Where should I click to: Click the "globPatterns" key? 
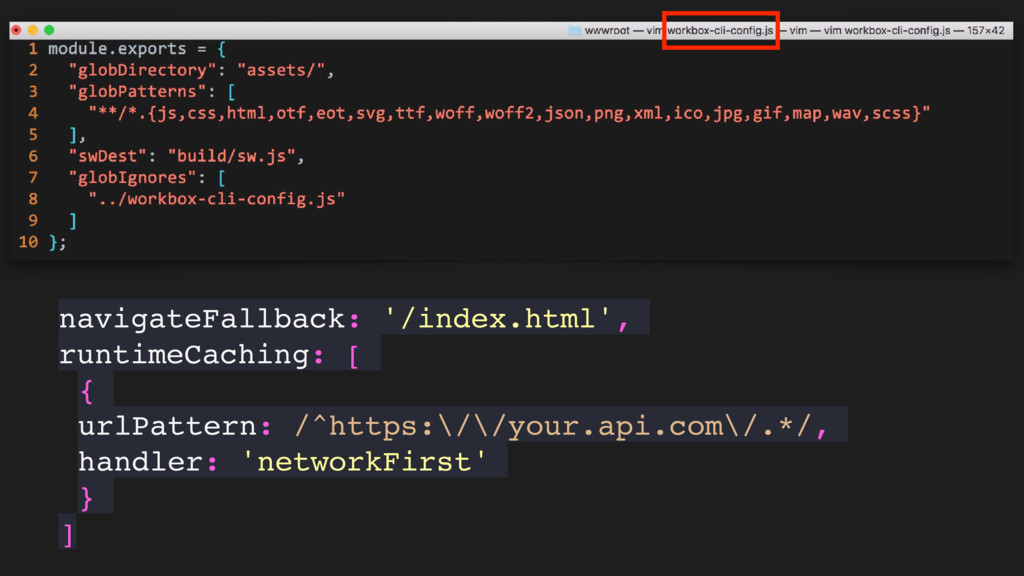(137, 91)
